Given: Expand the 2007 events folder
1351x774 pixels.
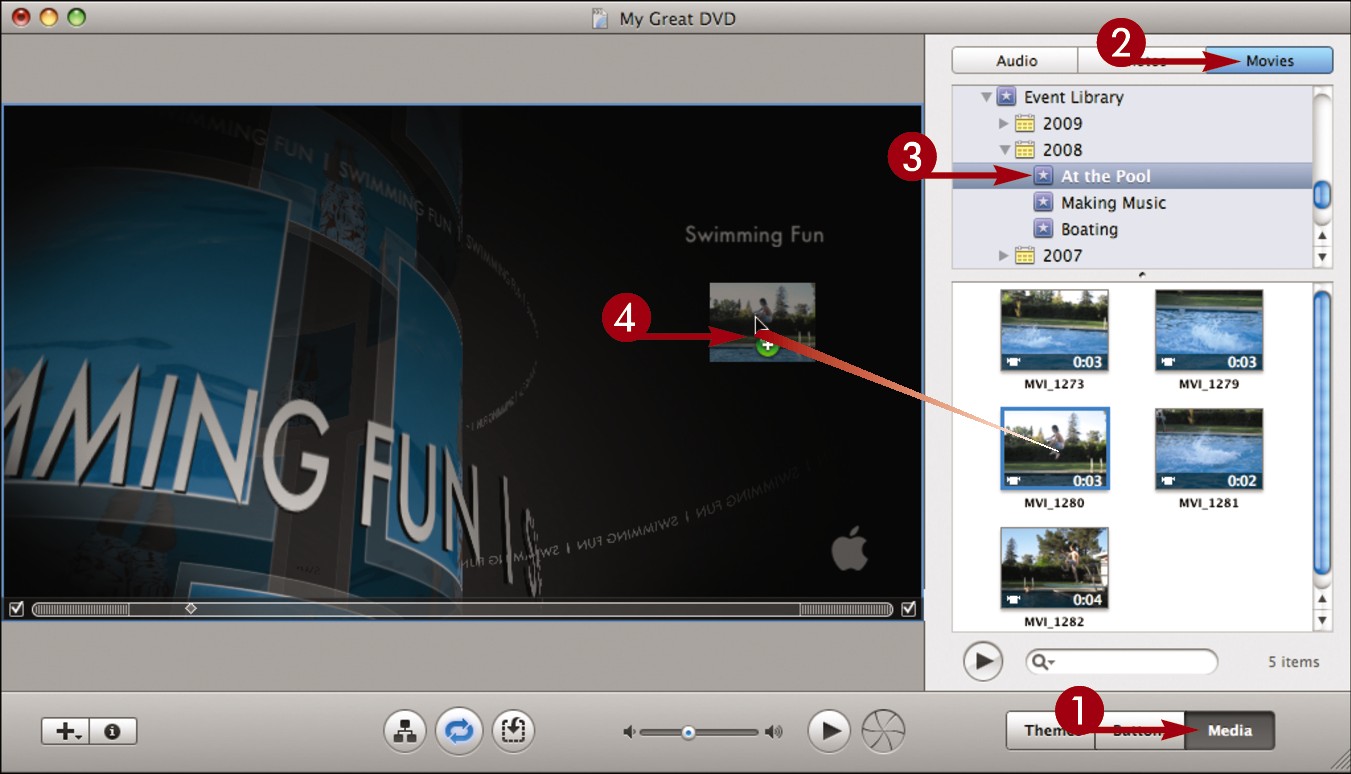Looking at the screenshot, I should (x=1004, y=256).
